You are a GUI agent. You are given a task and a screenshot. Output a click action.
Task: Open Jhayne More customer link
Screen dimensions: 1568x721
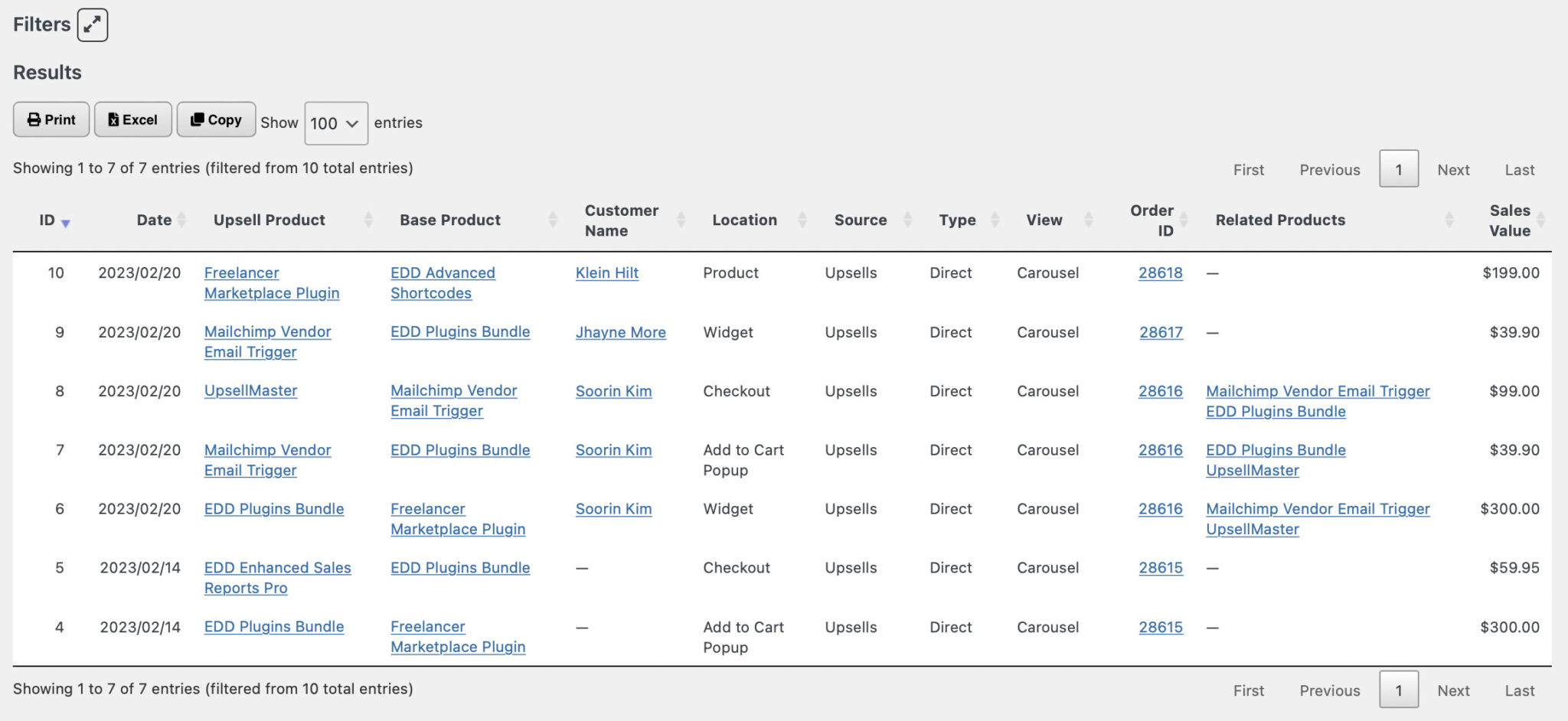click(x=620, y=333)
